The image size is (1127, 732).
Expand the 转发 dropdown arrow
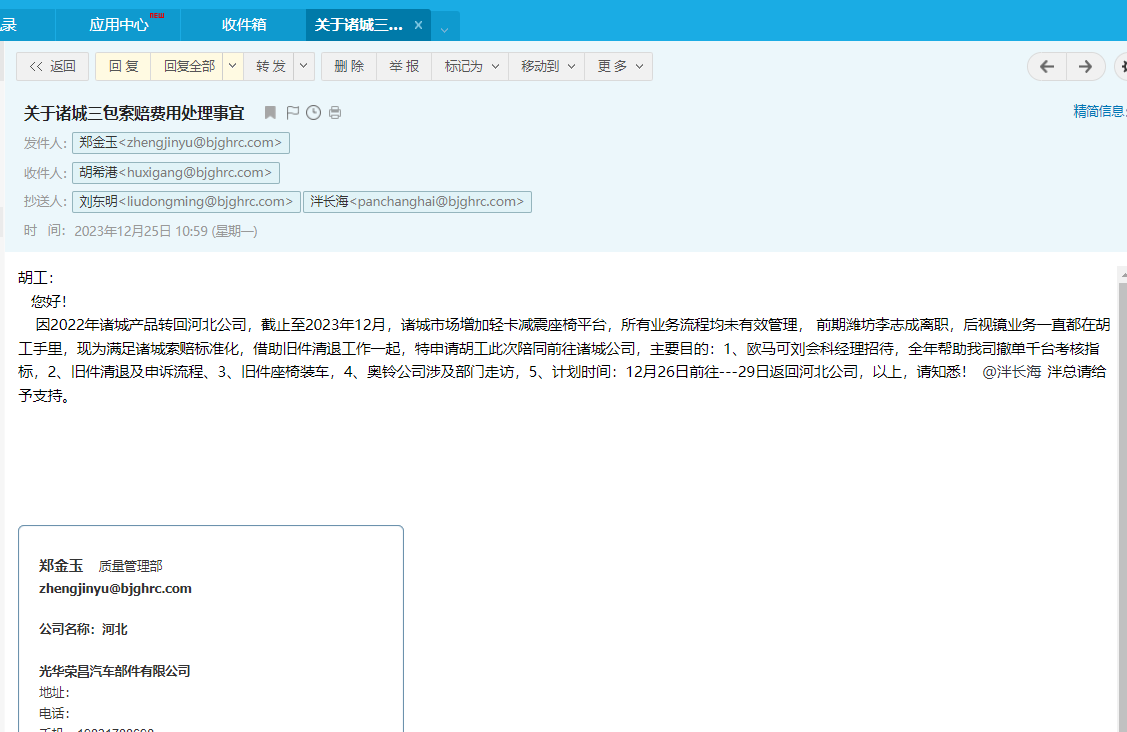(303, 66)
